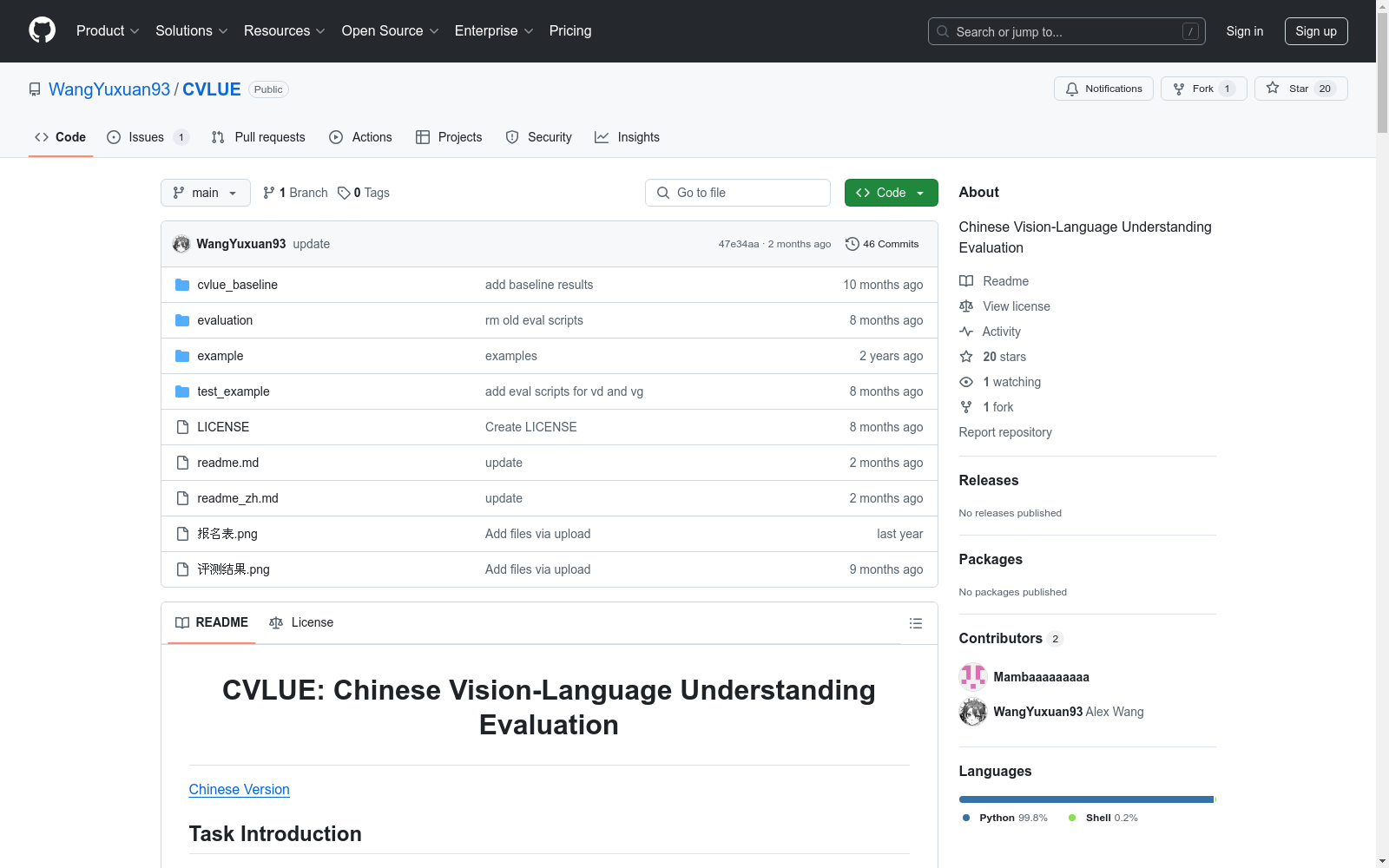Screen dimensions: 1389x868
Task: Open the Report repository link
Action: click(1005, 432)
